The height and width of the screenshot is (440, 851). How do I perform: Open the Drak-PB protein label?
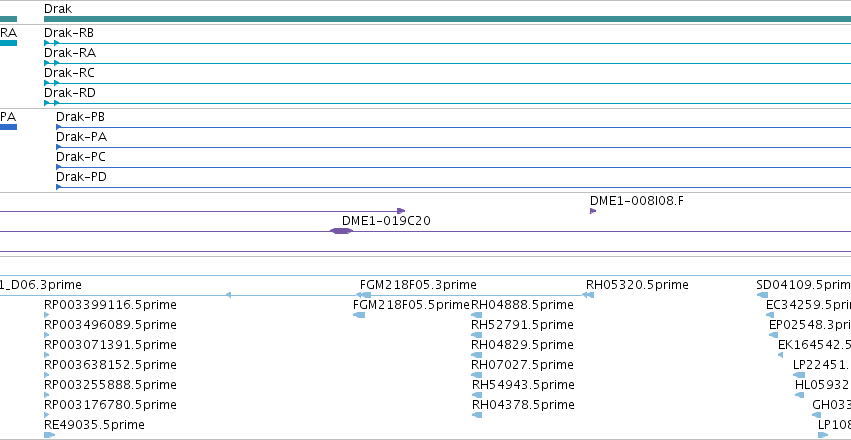(x=81, y=117)
